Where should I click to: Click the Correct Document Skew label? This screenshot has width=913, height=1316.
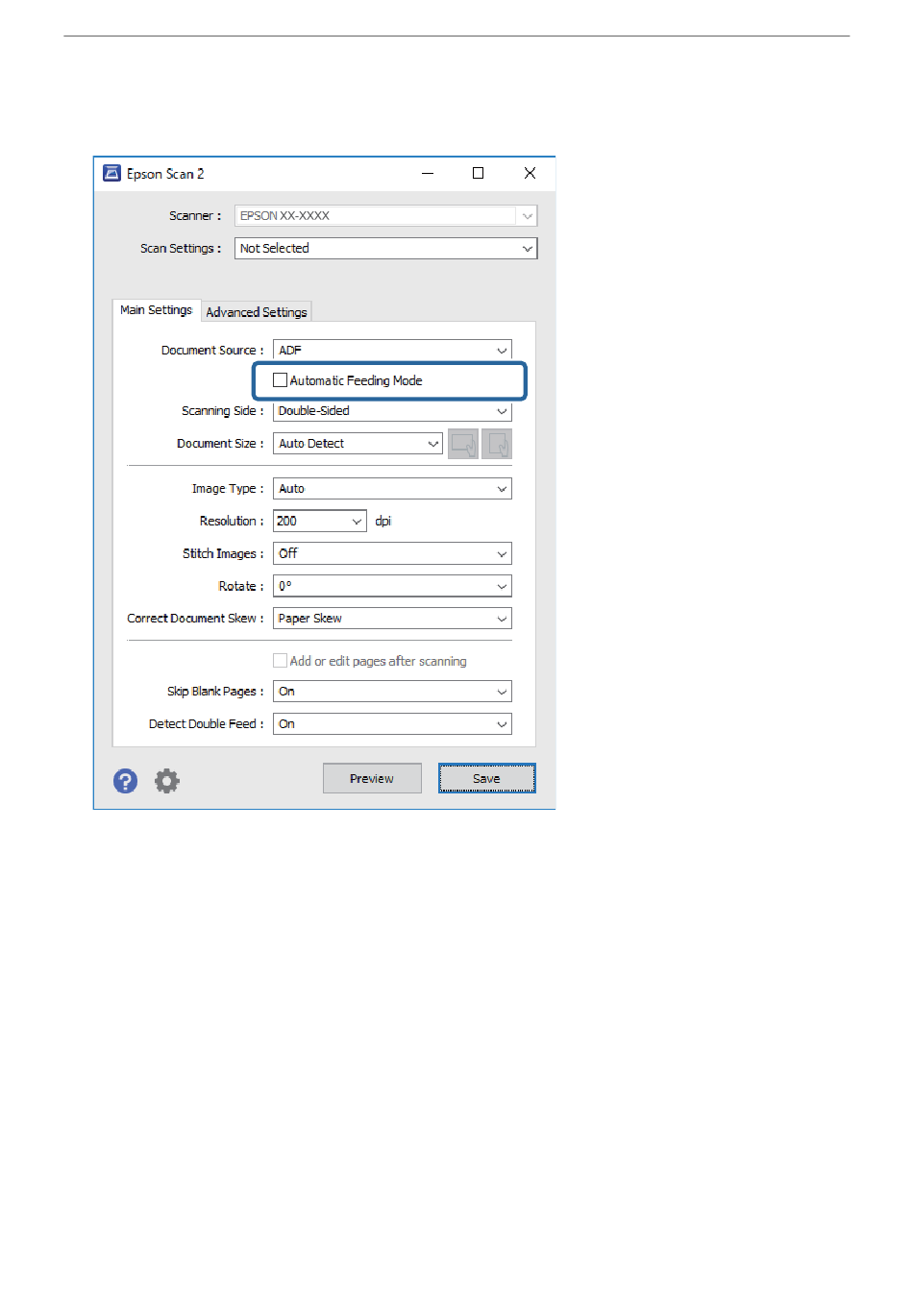[x=195, y=619]
